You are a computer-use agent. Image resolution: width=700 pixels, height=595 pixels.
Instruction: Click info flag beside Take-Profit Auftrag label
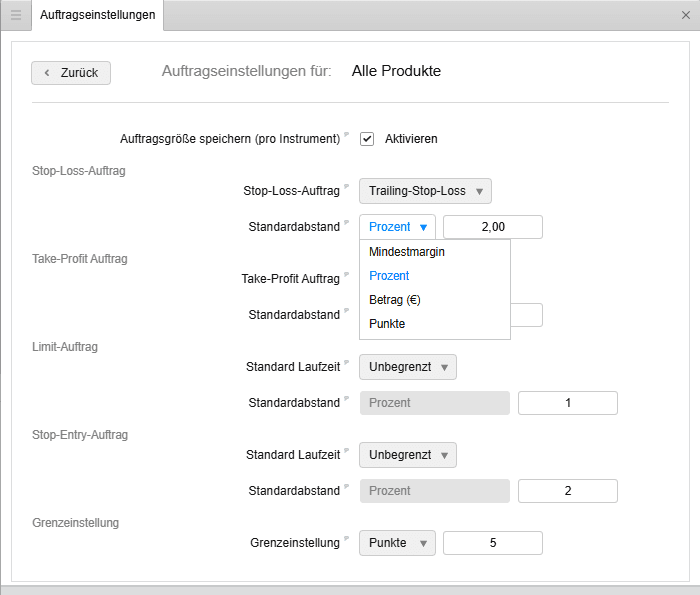pyautogui.click(x=348, y=276)
